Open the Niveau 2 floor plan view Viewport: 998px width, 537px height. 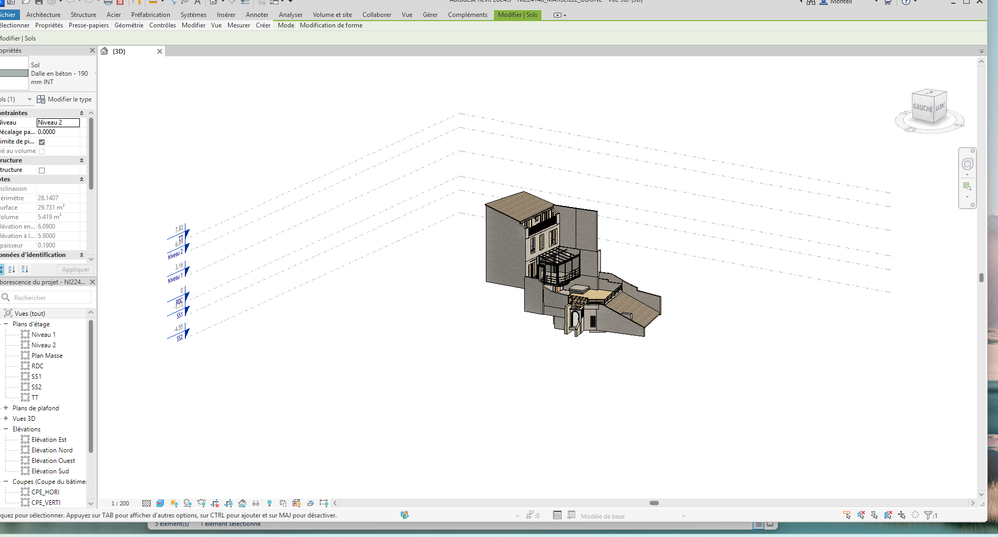[x=43, y=345]
